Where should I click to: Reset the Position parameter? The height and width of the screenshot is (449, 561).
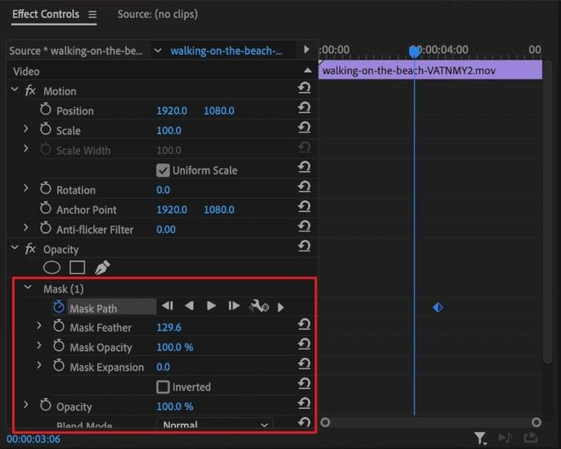point(304,108)
